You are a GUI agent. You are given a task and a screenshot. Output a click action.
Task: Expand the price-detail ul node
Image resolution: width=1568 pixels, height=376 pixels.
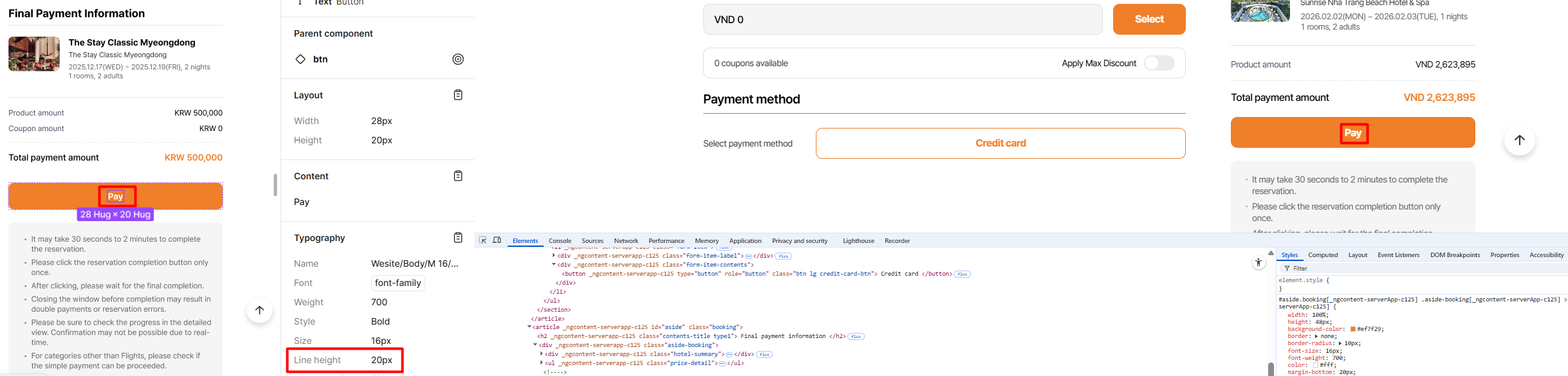[x=542, y=363]
